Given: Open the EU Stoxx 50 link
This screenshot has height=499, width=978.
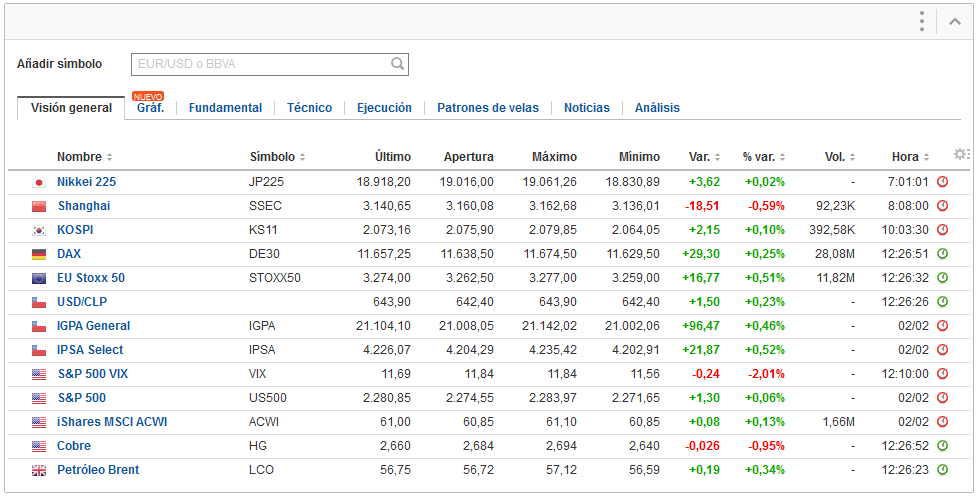Looking at the screenshot, I should [x=91, y=278].
